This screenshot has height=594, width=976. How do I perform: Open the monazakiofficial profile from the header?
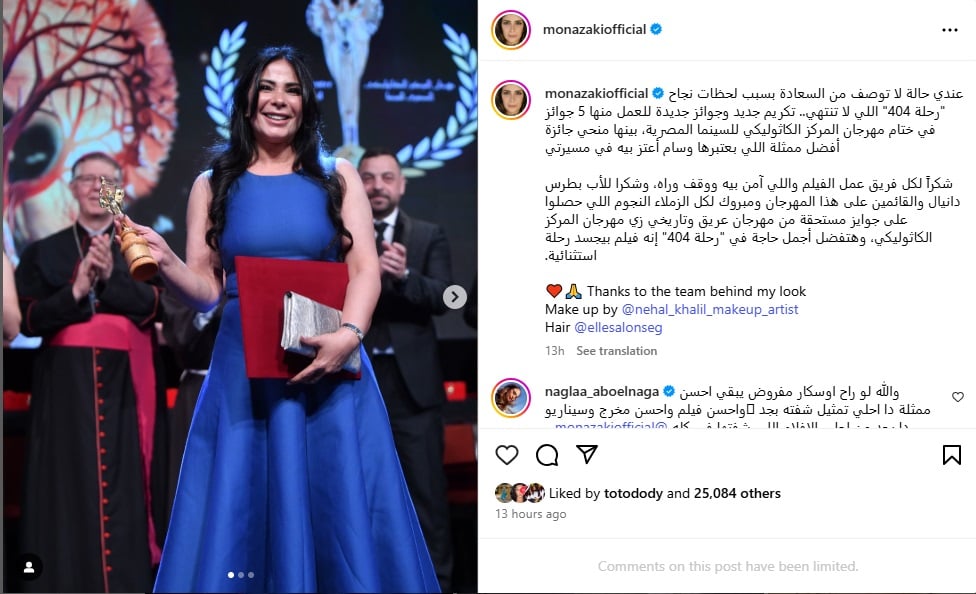(x=594, y=29)
